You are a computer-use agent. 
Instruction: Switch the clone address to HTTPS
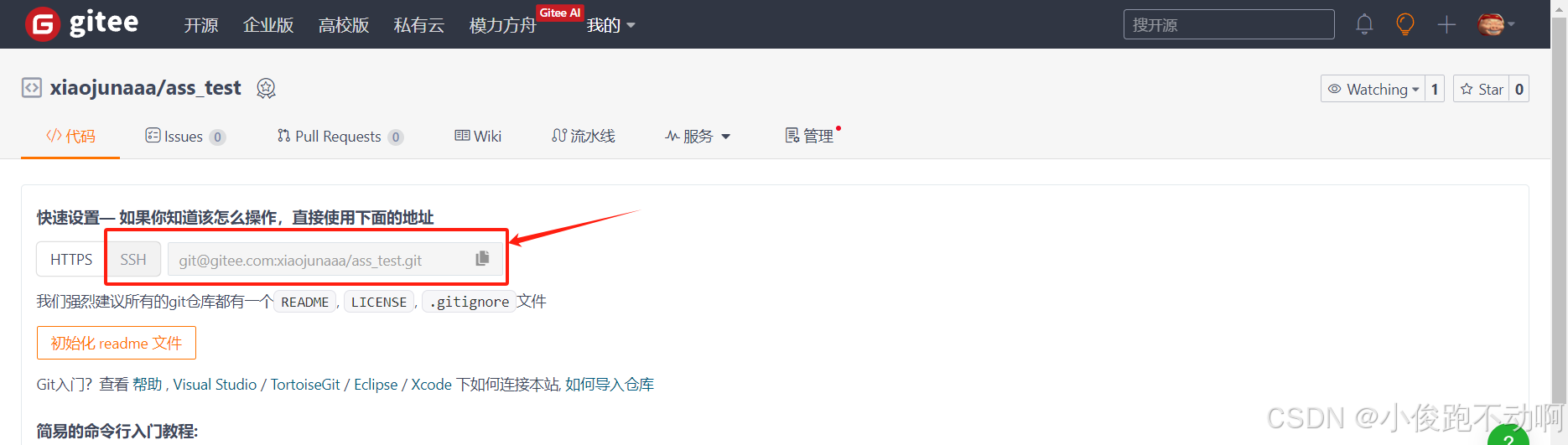[x=71, y=259]
